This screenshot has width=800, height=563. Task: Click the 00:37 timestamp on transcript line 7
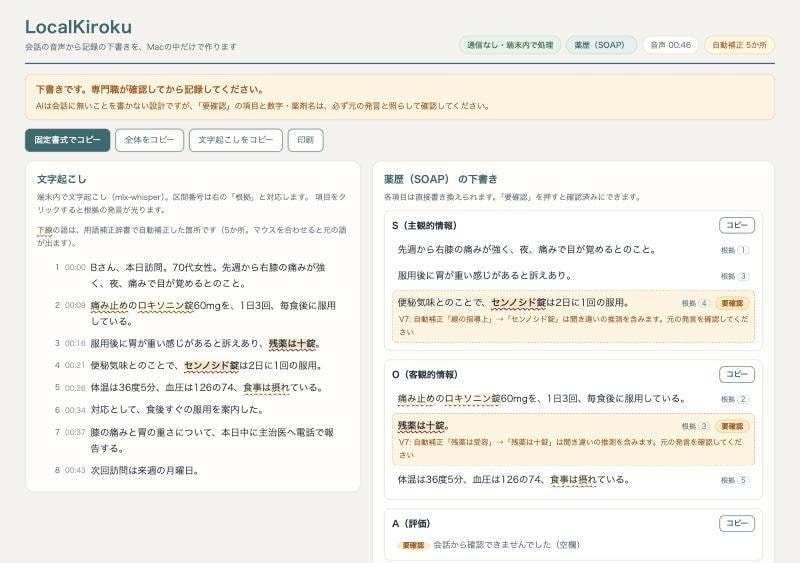pos(75,432)
